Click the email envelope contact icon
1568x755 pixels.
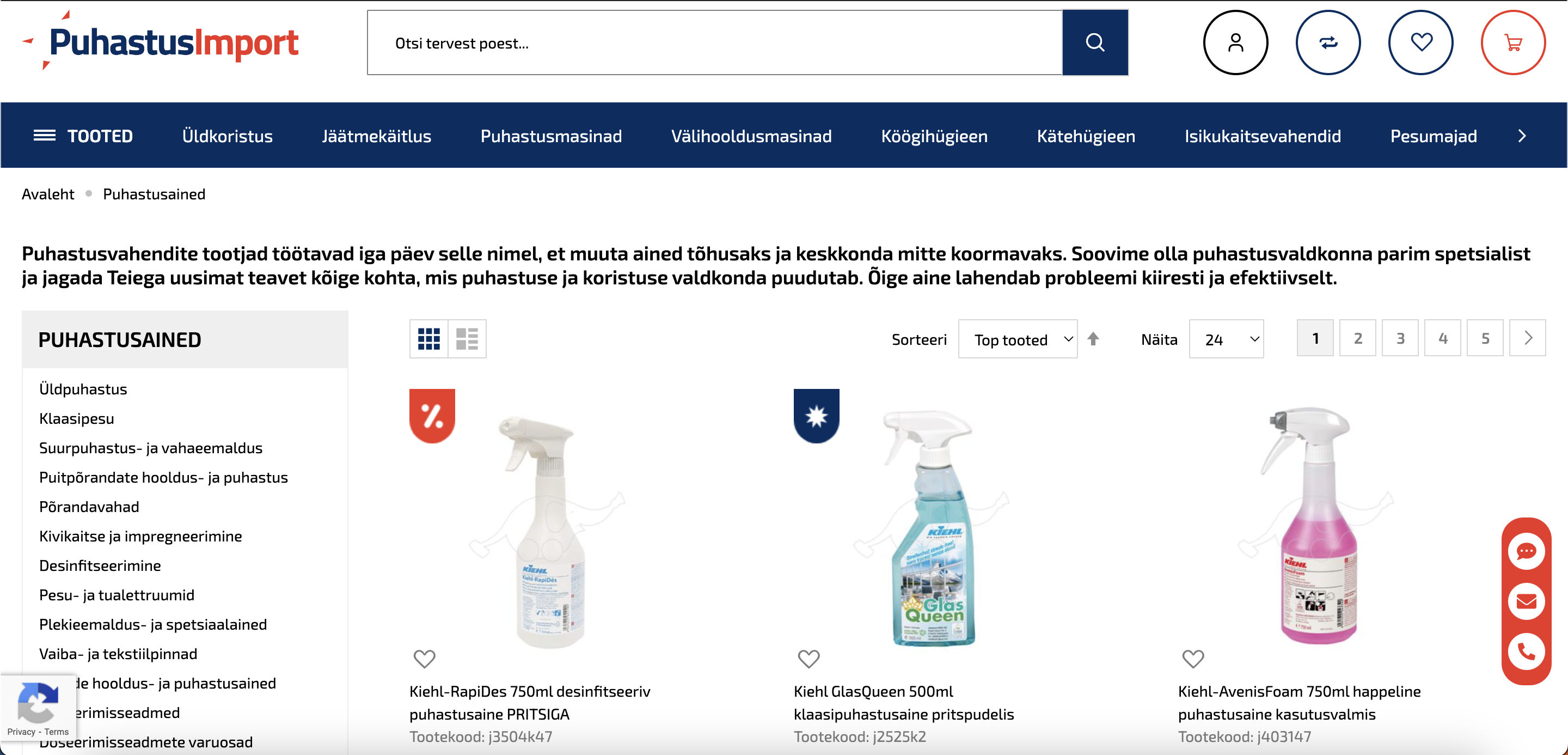coord(1526,601)
